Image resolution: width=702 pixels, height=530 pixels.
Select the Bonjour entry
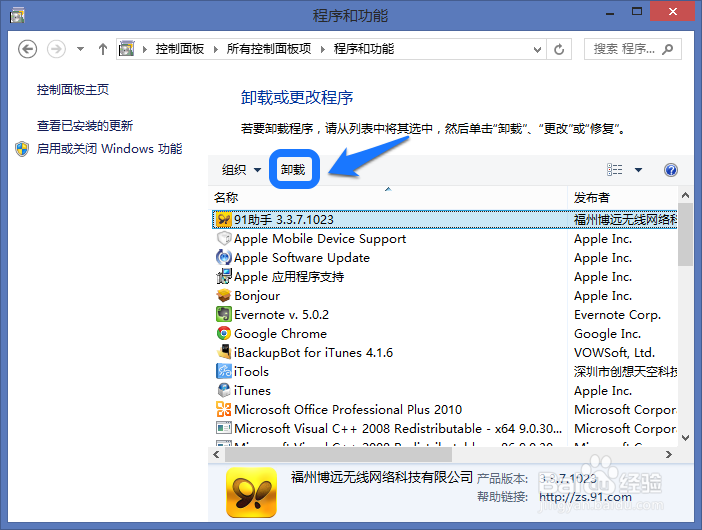(x=445, y=296)
